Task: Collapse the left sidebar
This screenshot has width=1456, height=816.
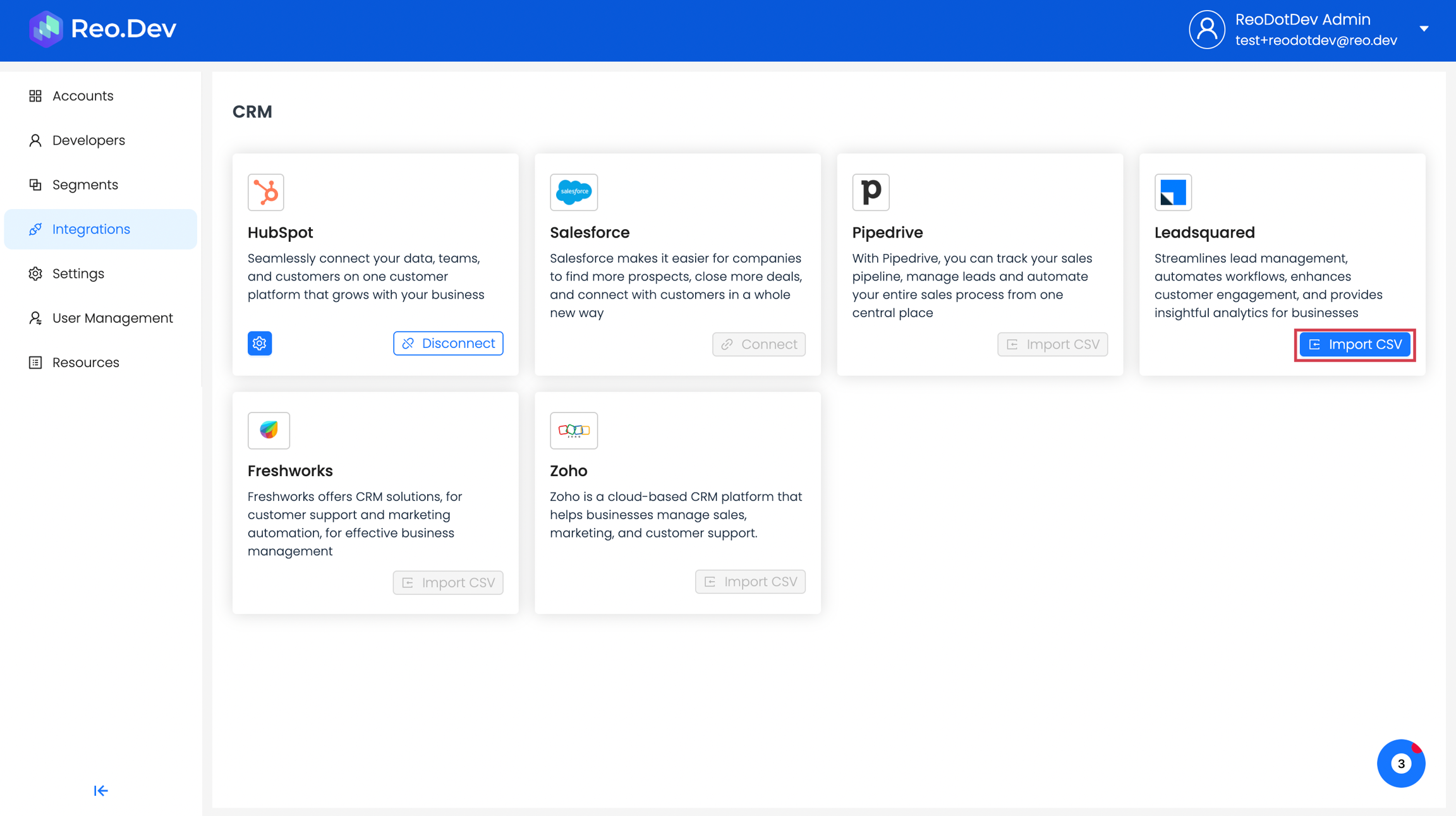Action: [x=100, y=791]
